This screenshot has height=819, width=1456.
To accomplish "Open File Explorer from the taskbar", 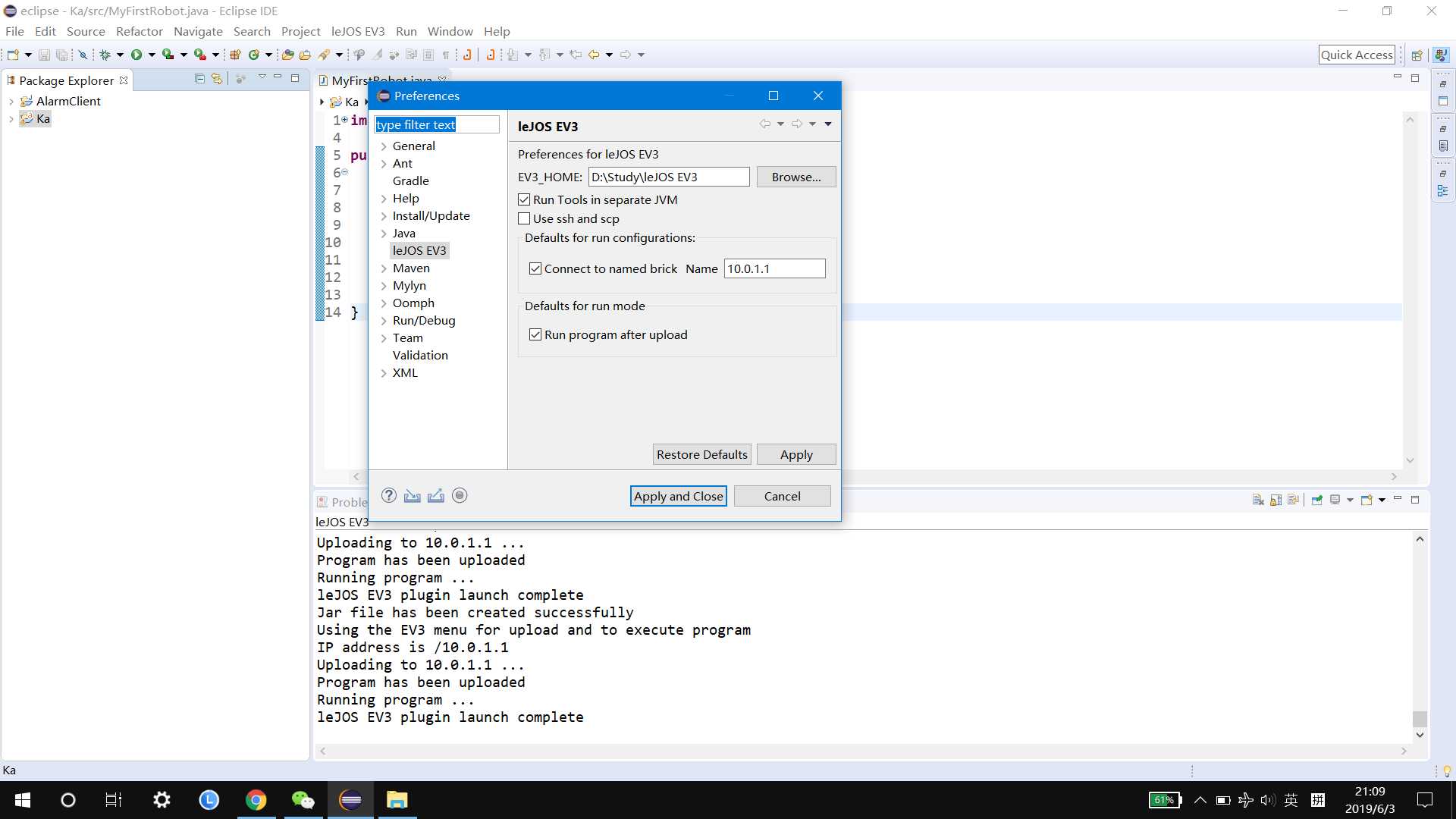I will click(x=397, y=800).
